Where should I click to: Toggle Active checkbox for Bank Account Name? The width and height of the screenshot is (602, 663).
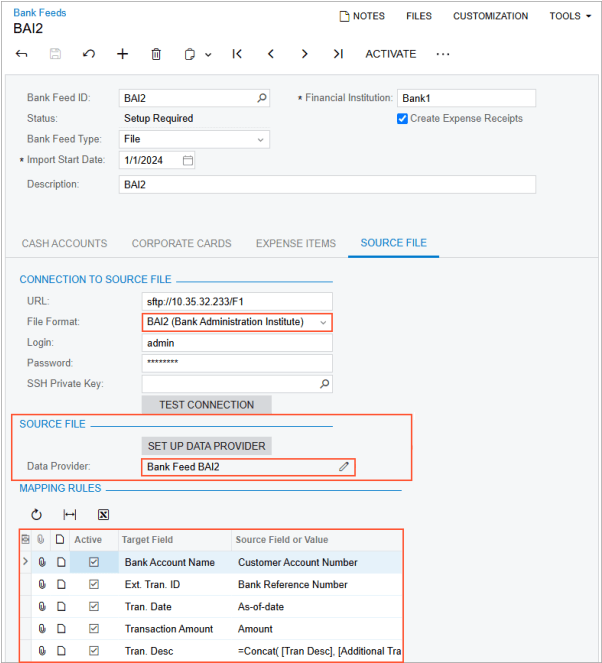94,562
